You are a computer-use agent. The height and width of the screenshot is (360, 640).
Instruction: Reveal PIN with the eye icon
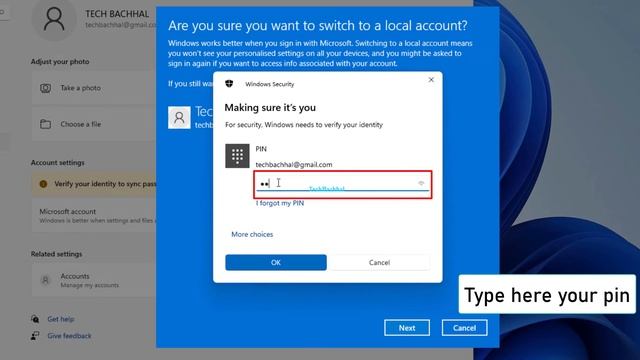coord(421,183)
